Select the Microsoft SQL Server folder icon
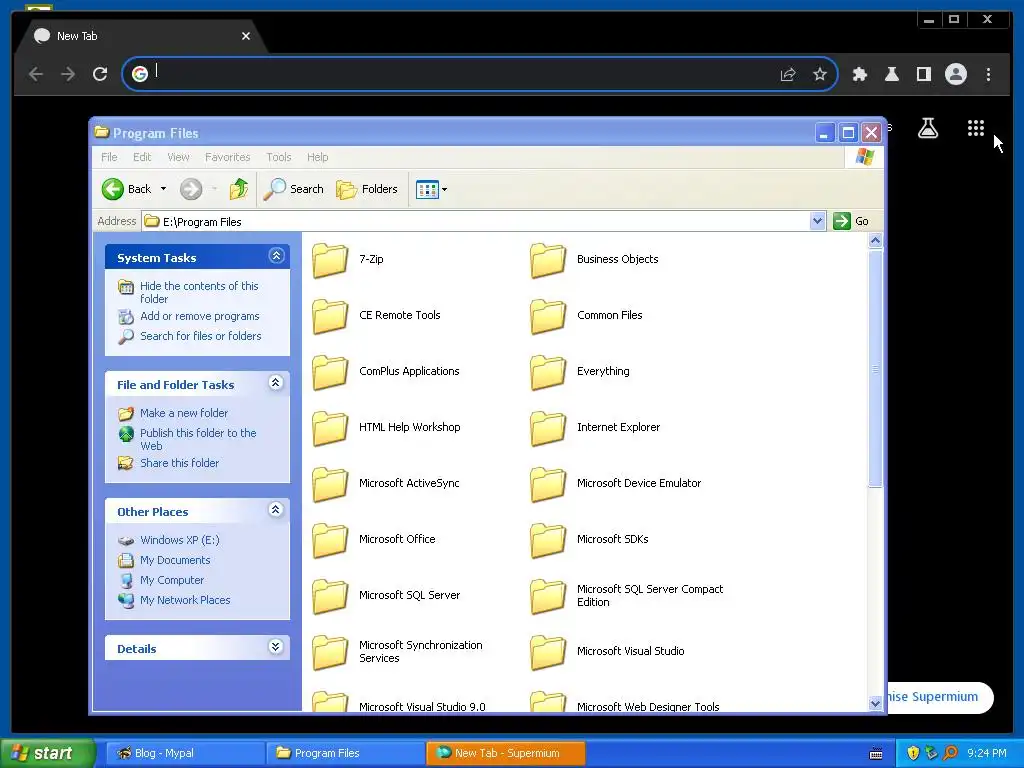 pyautogui.click(x=330, y=596)
